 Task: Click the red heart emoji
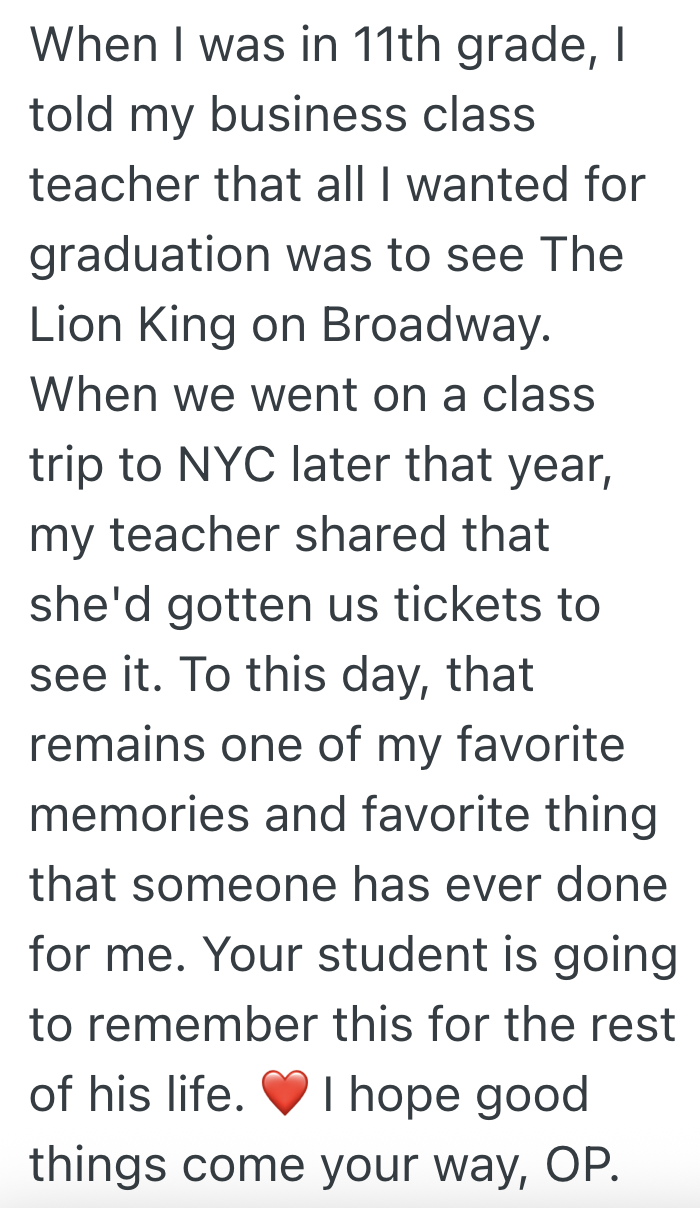[x=285, y=1097]
